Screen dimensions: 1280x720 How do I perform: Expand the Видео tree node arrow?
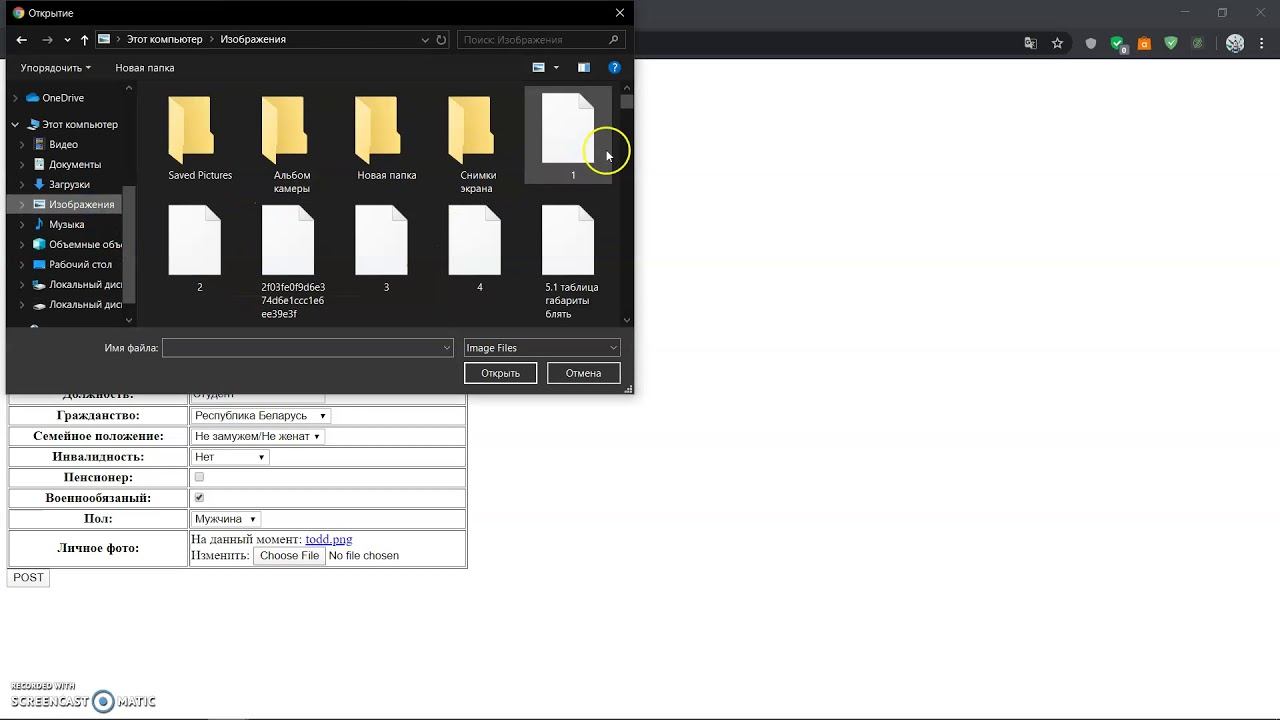(22, 144)
